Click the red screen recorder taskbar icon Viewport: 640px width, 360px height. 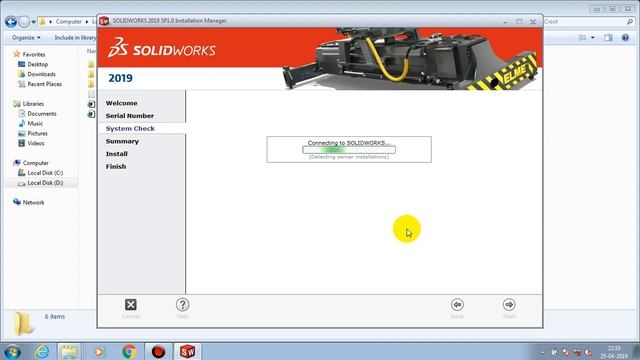158,351
